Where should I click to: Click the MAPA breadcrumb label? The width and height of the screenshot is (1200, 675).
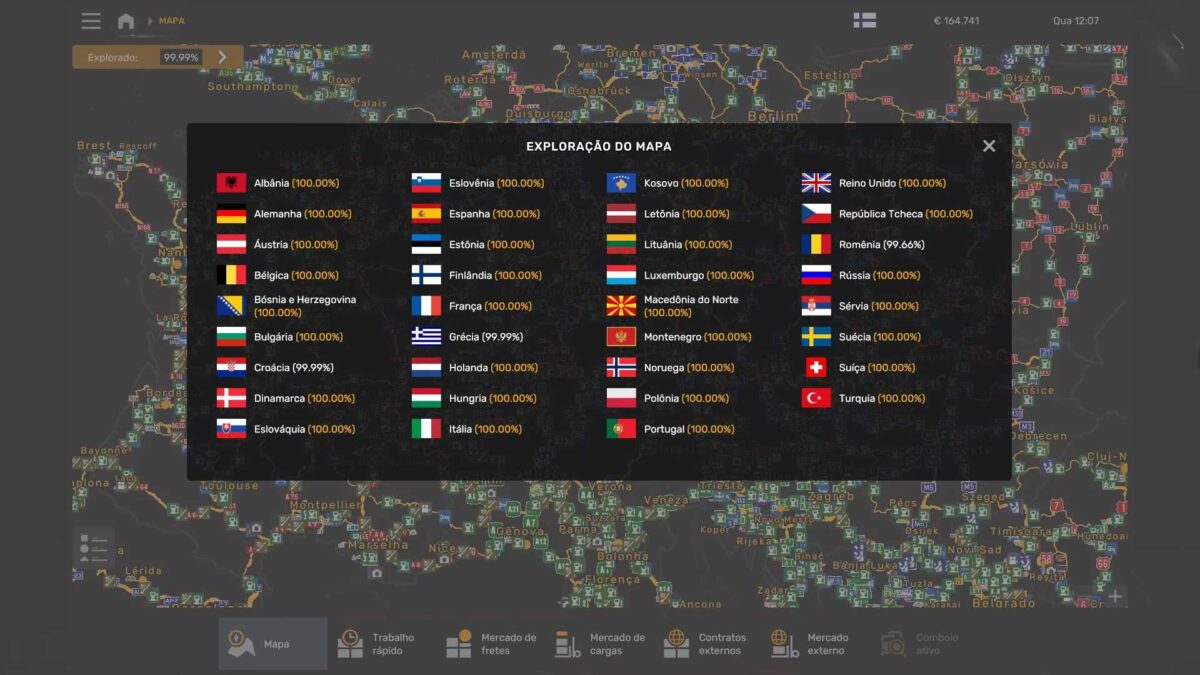(171, 21)
